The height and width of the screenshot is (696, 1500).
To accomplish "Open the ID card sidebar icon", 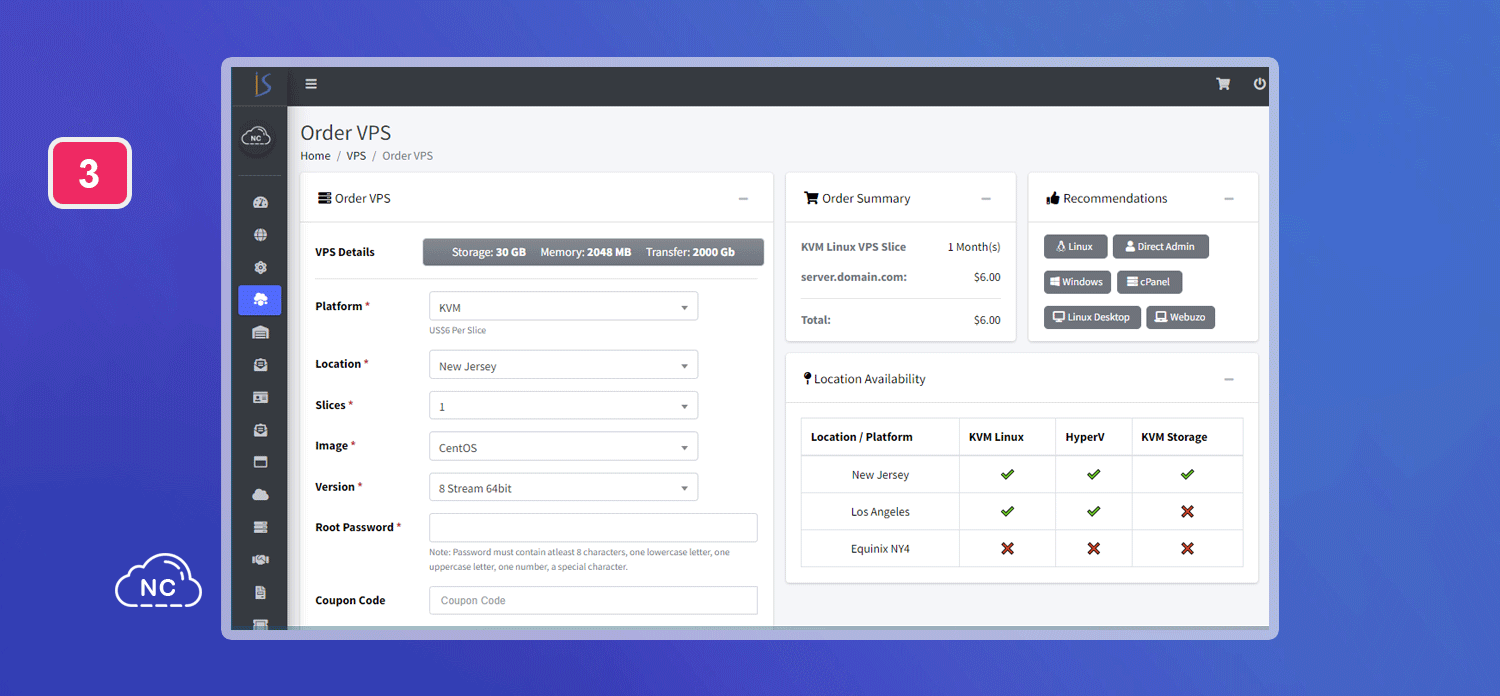I will click(261, 397).
